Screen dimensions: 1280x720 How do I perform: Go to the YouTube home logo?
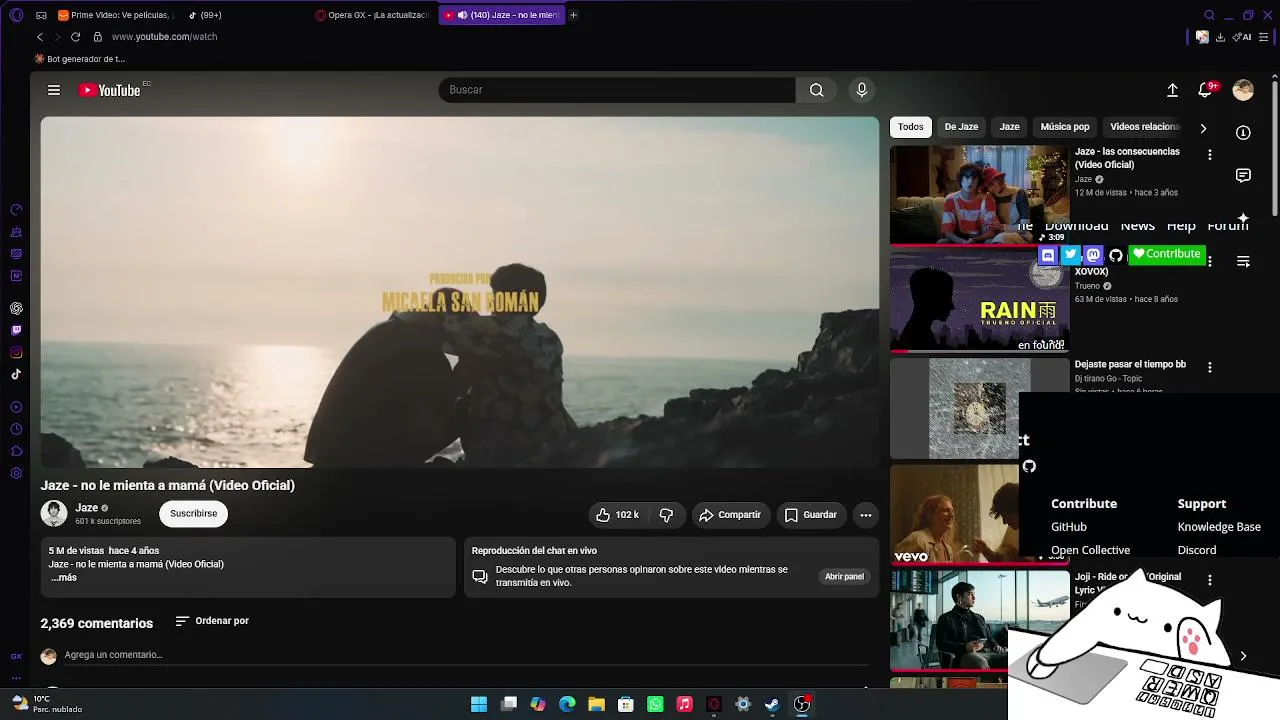tap(110, 90)
